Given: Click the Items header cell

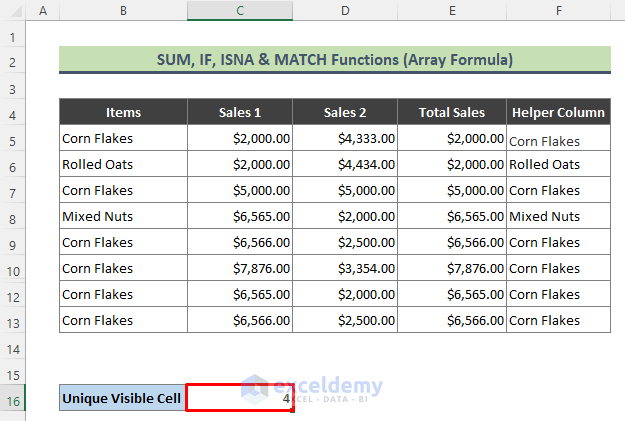Looking at the screenshot, I should [x=123, y=112].
